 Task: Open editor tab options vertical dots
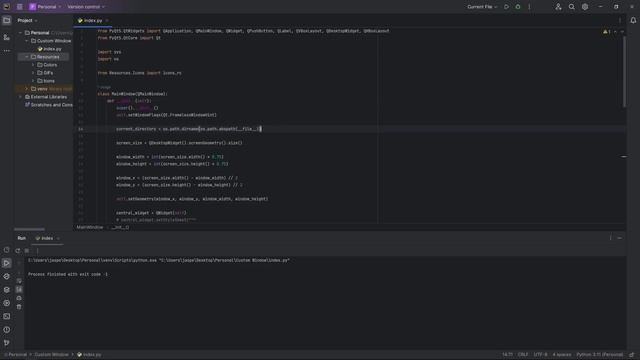pos(620,20)
